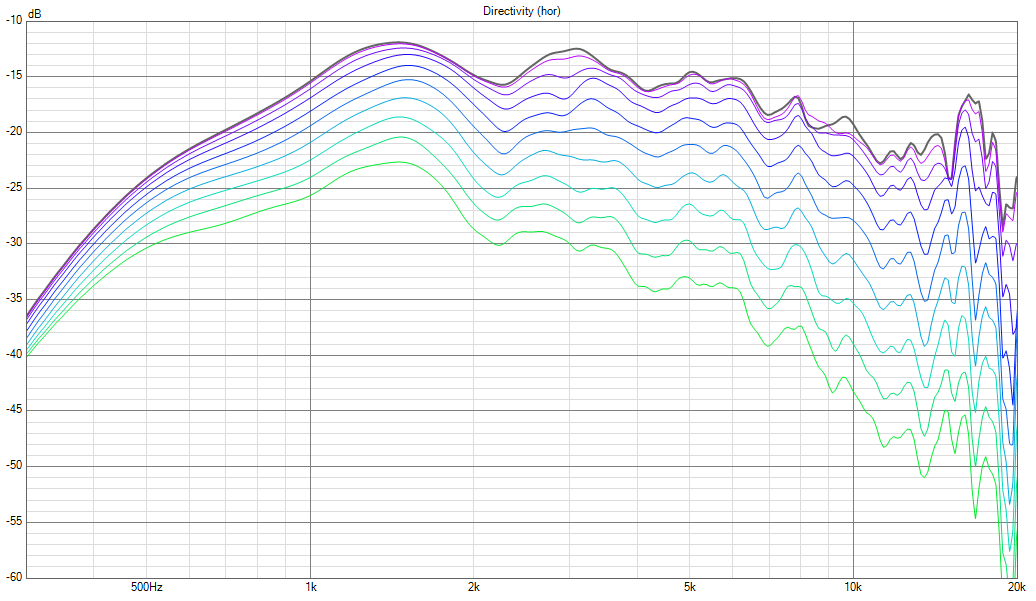Click the '-40' dB axis value
This screenshot has width=1036, height=601.
[14, 354]
